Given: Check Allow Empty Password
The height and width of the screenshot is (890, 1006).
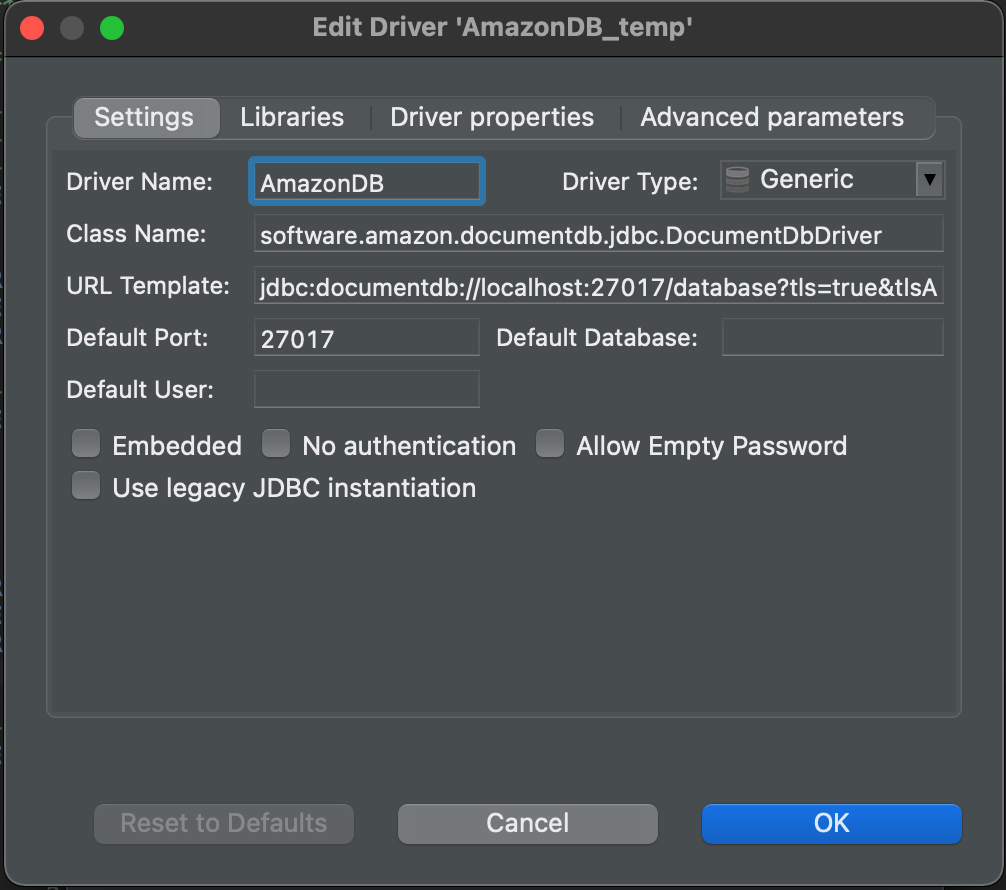Looking at the screenshot, I should coord(550,443).
